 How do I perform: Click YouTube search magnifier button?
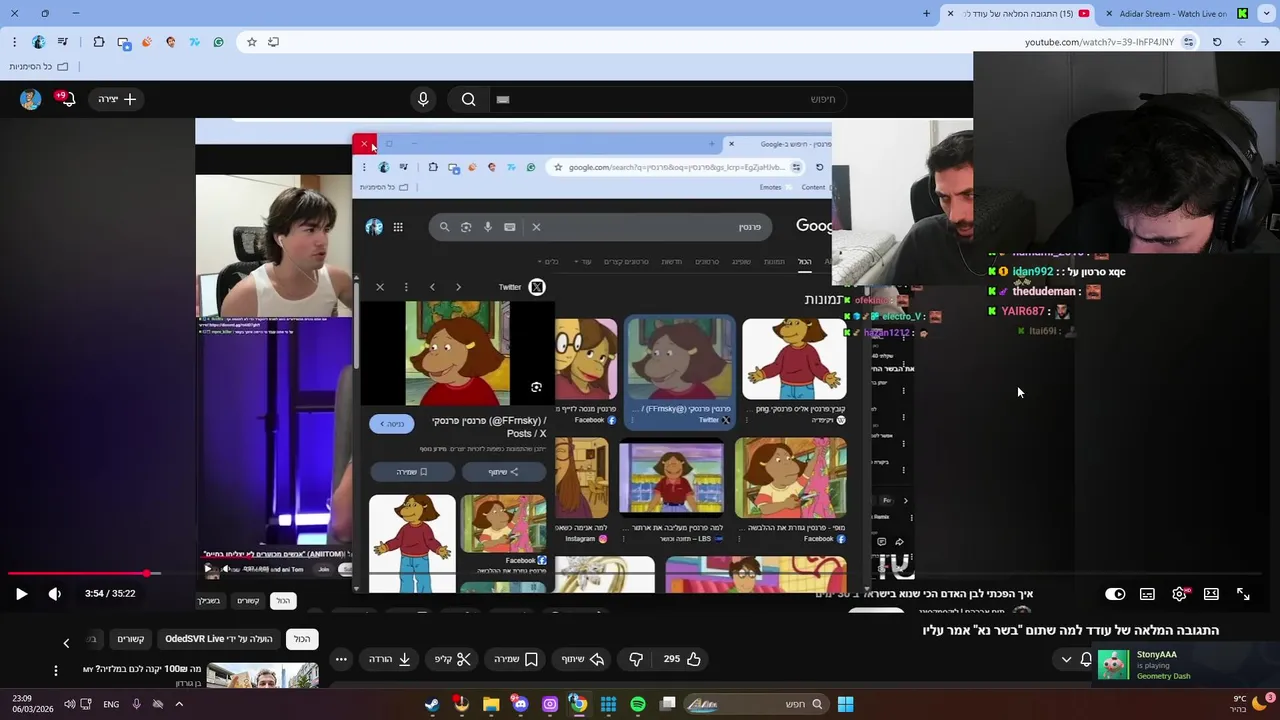468,99
